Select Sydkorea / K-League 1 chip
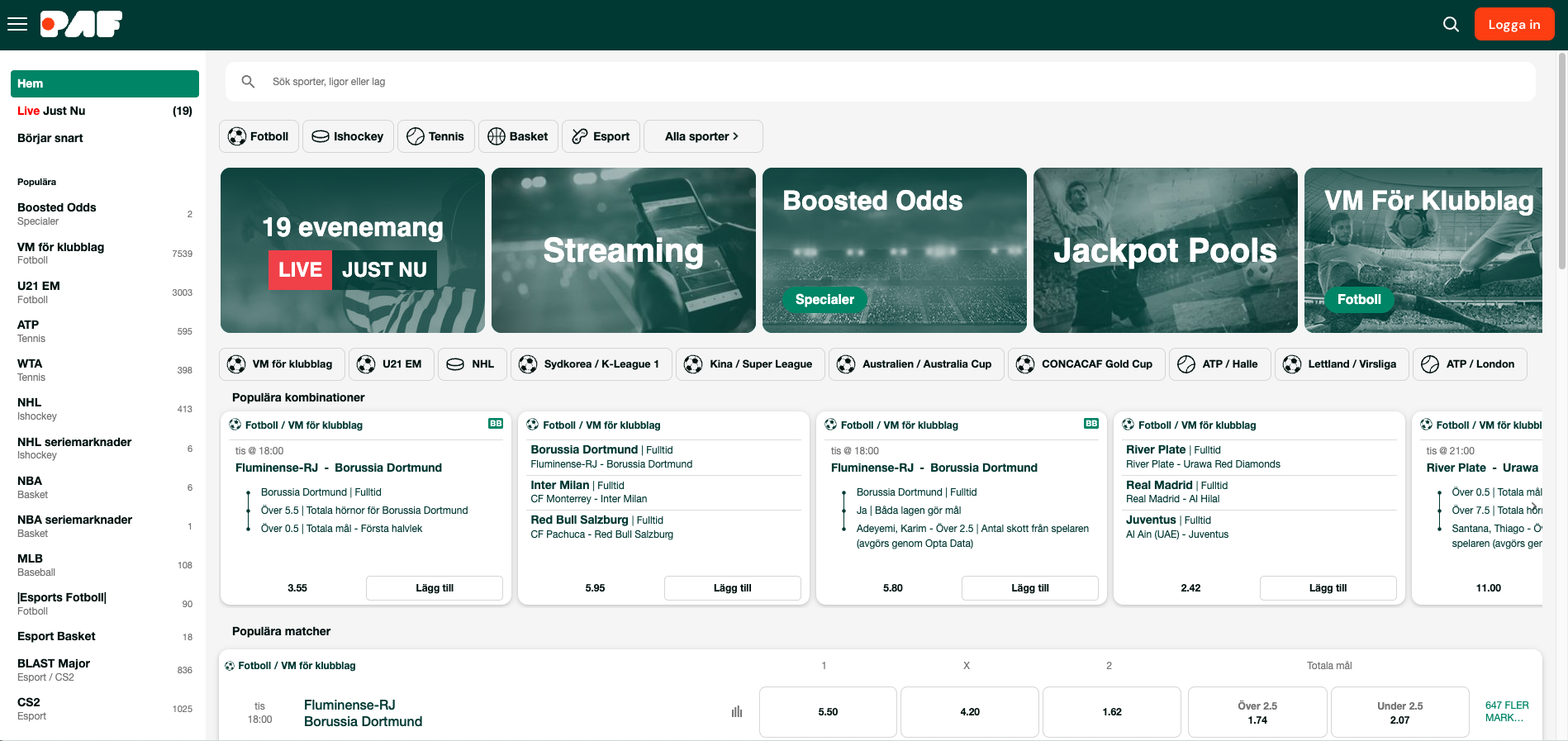Viewport: 1568px width, 741px height. point(592,364)
